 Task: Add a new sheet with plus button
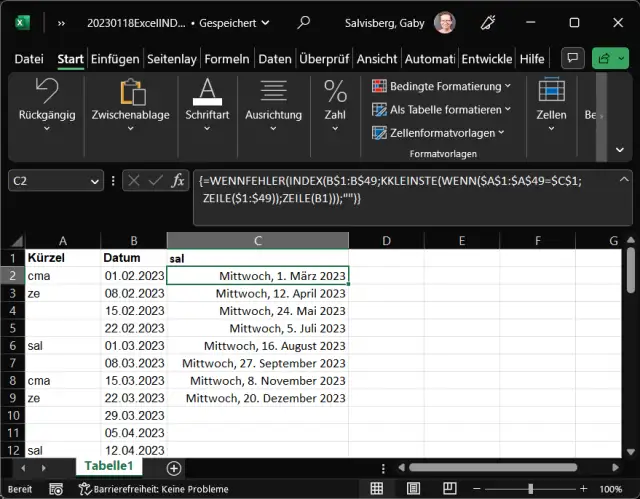[x=174, y=467]
